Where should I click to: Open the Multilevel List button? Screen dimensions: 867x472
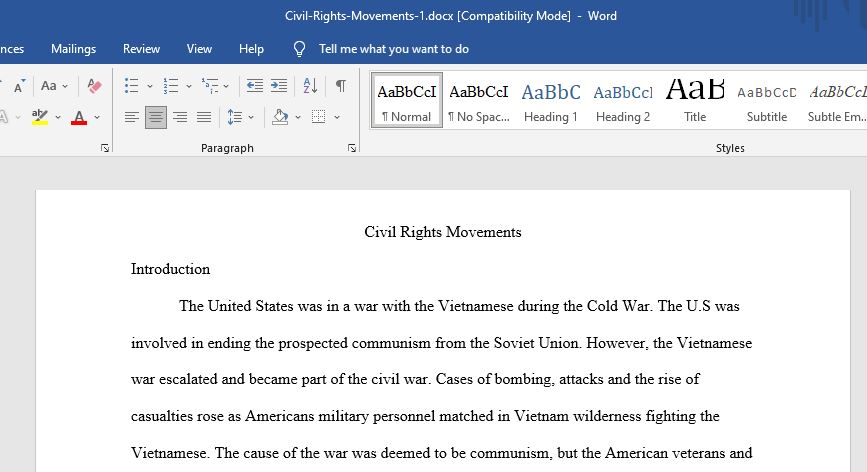pos(210,86)
